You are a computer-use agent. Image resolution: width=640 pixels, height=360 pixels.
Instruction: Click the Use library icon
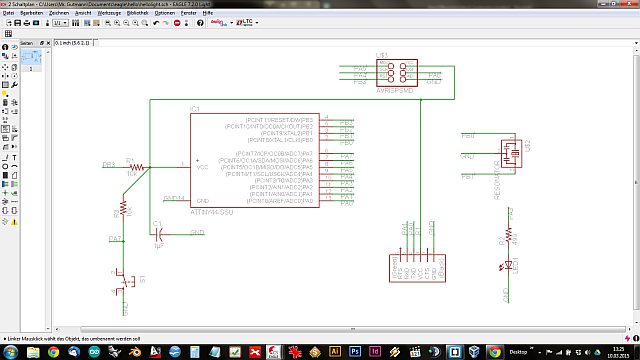76,23
